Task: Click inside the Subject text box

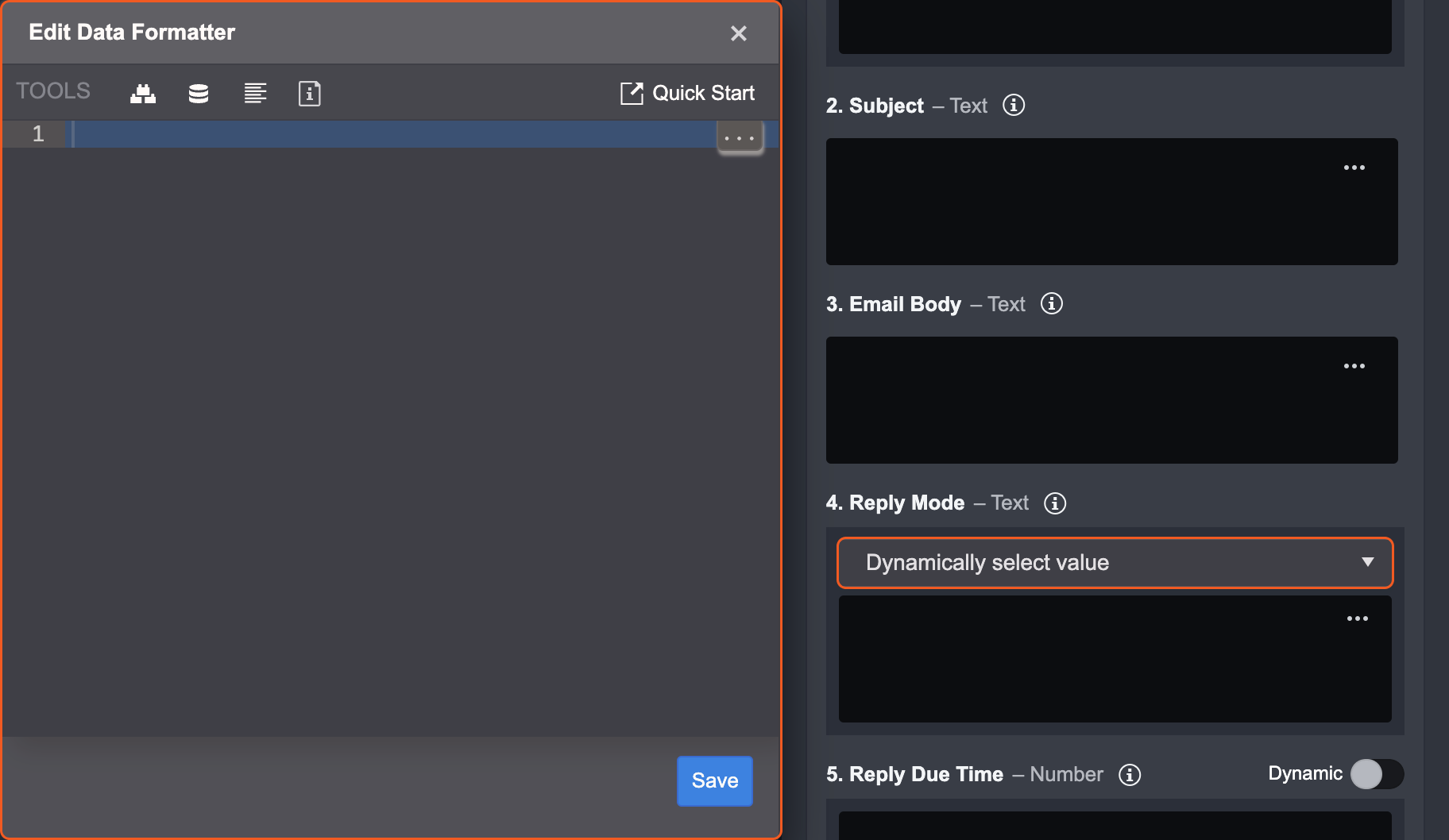Action: (x=1080, y=206)
